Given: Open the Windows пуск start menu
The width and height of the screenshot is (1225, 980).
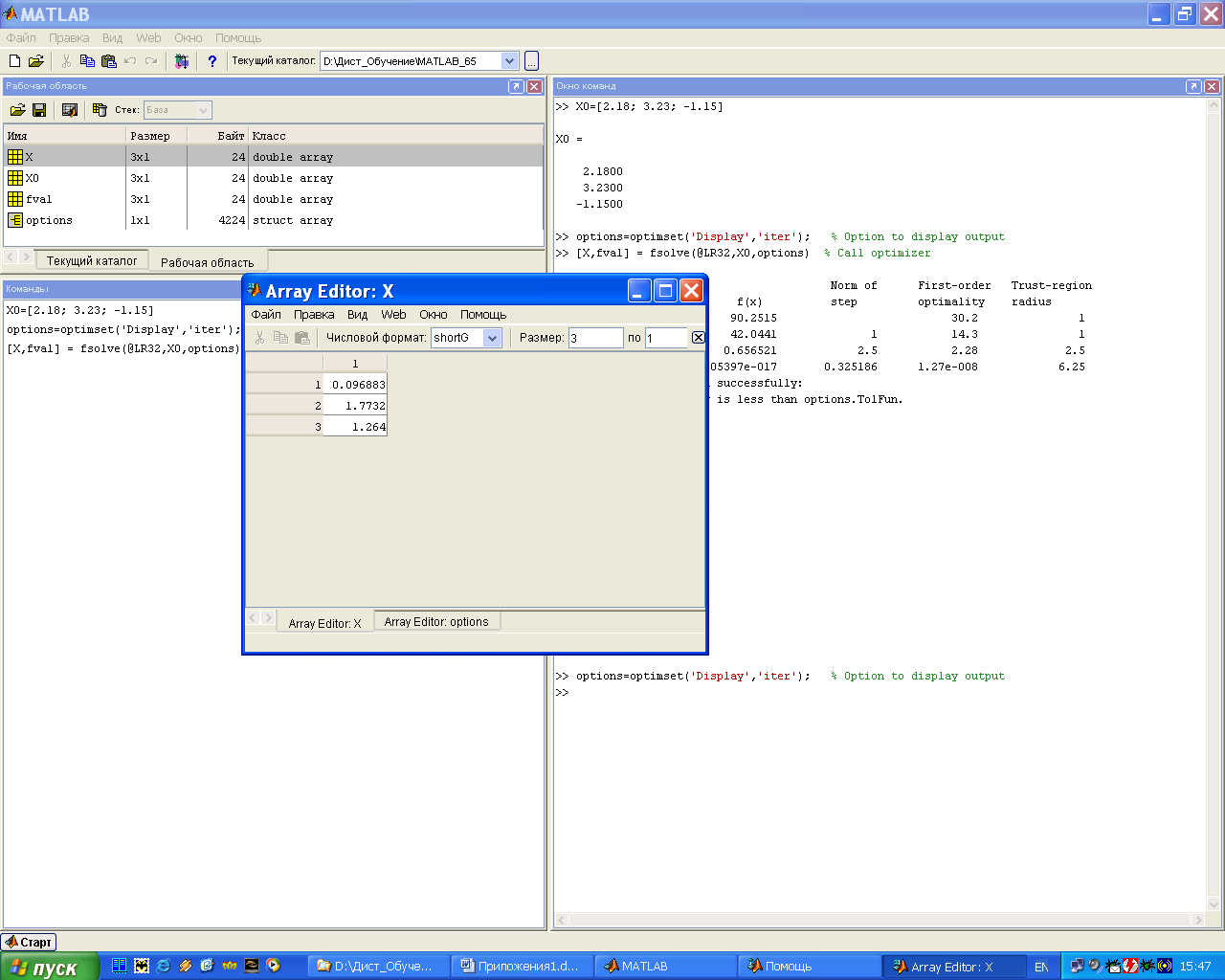Looking at the screenshot, I should [x=50, y=967].
